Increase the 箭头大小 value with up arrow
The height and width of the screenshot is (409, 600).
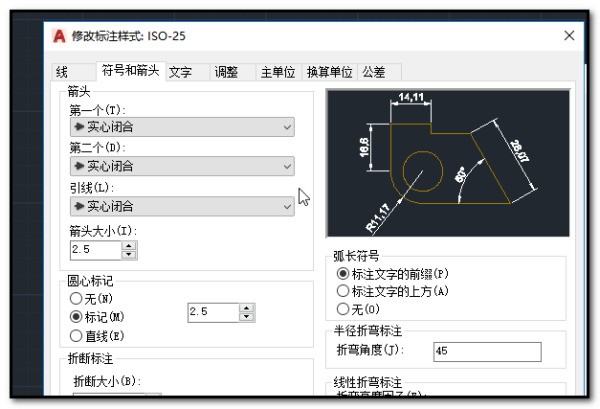point(129,244)
